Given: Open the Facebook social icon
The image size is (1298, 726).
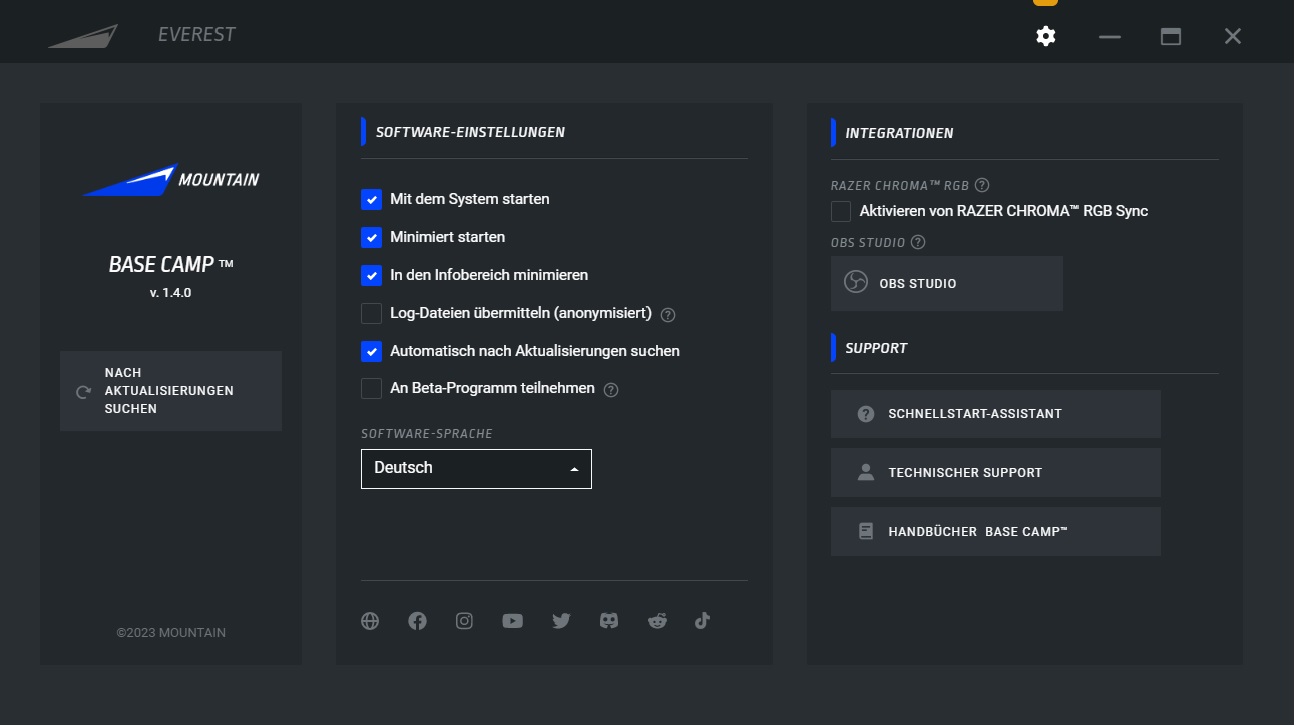Looking at the screenshot, I should [418, 621].
